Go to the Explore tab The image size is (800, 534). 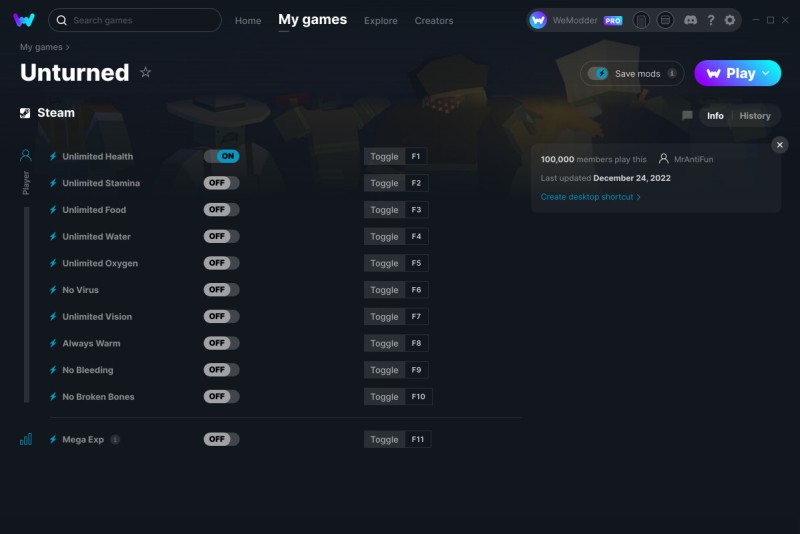[381, 21]
